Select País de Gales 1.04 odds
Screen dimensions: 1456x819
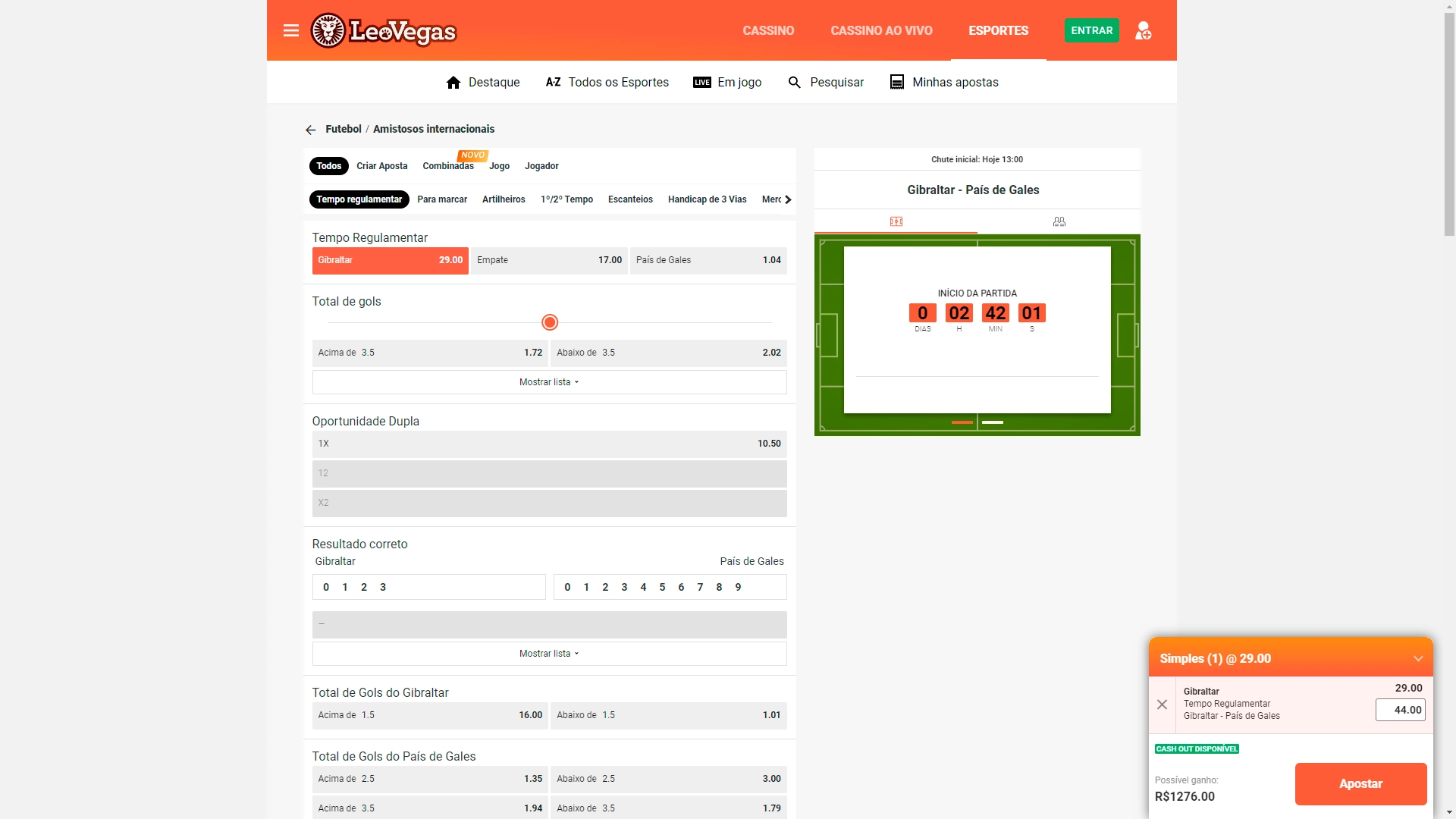point(708,260)
